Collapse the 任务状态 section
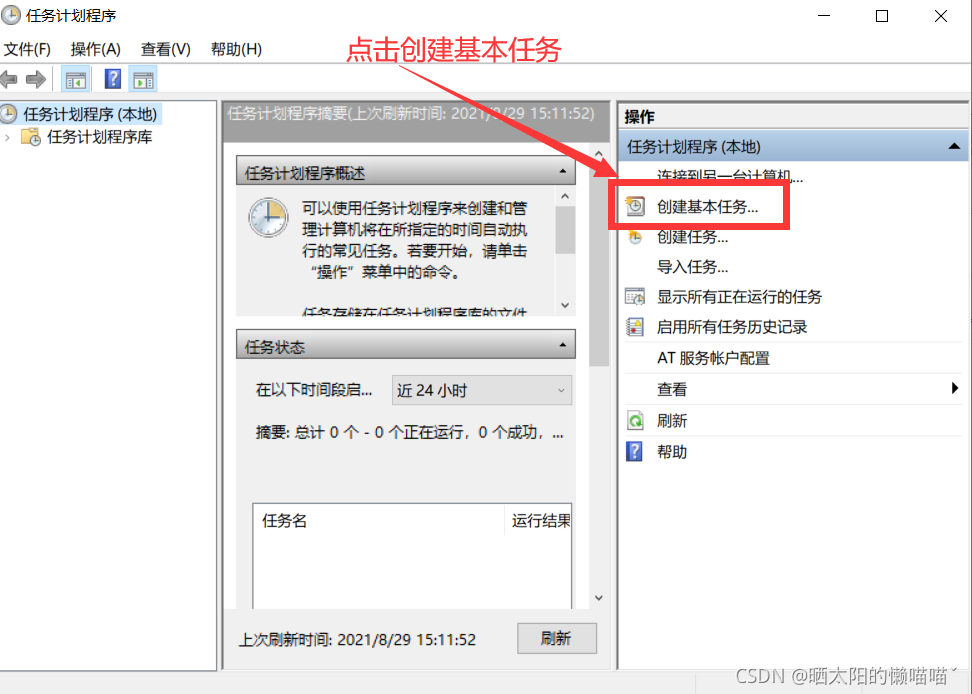The width and height of the screenshot is (972, 694). click(562, 345)
